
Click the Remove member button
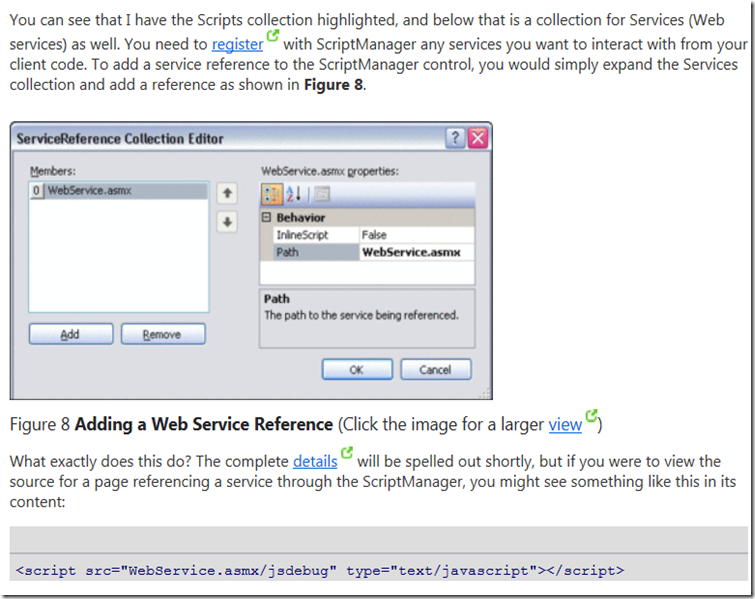pos(163,334)
